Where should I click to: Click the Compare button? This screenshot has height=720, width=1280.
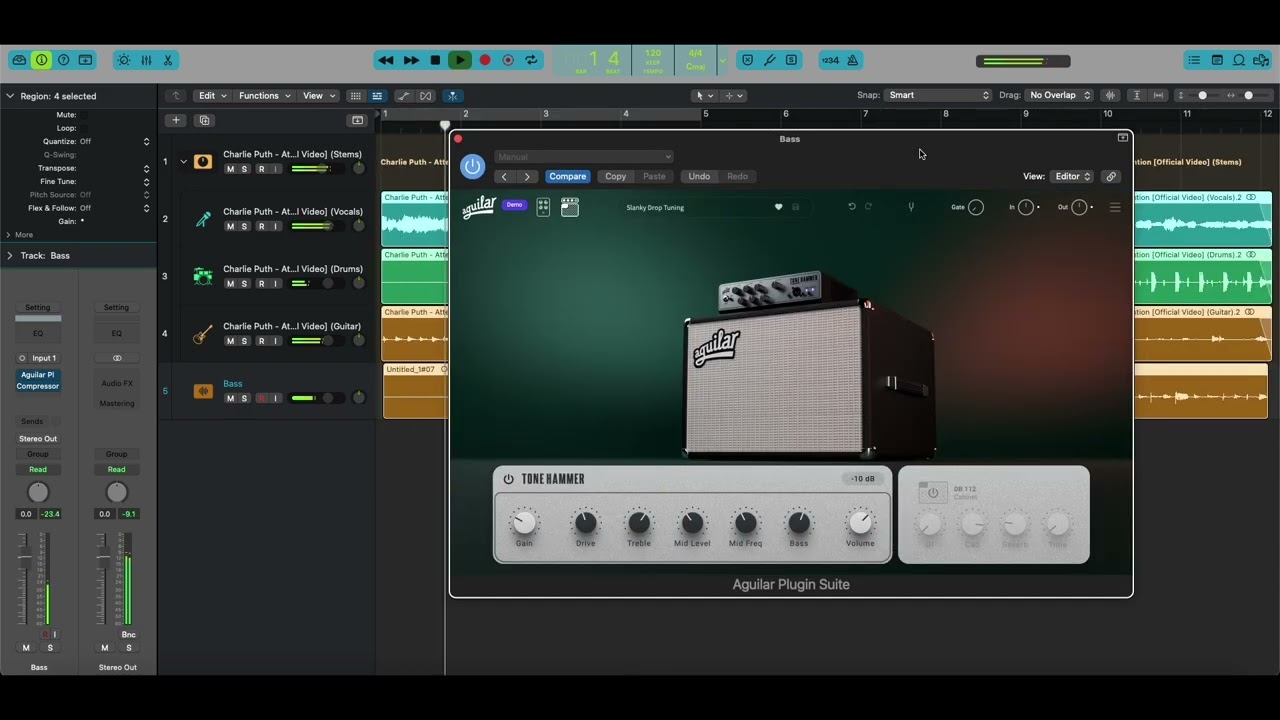coord(567,177)
